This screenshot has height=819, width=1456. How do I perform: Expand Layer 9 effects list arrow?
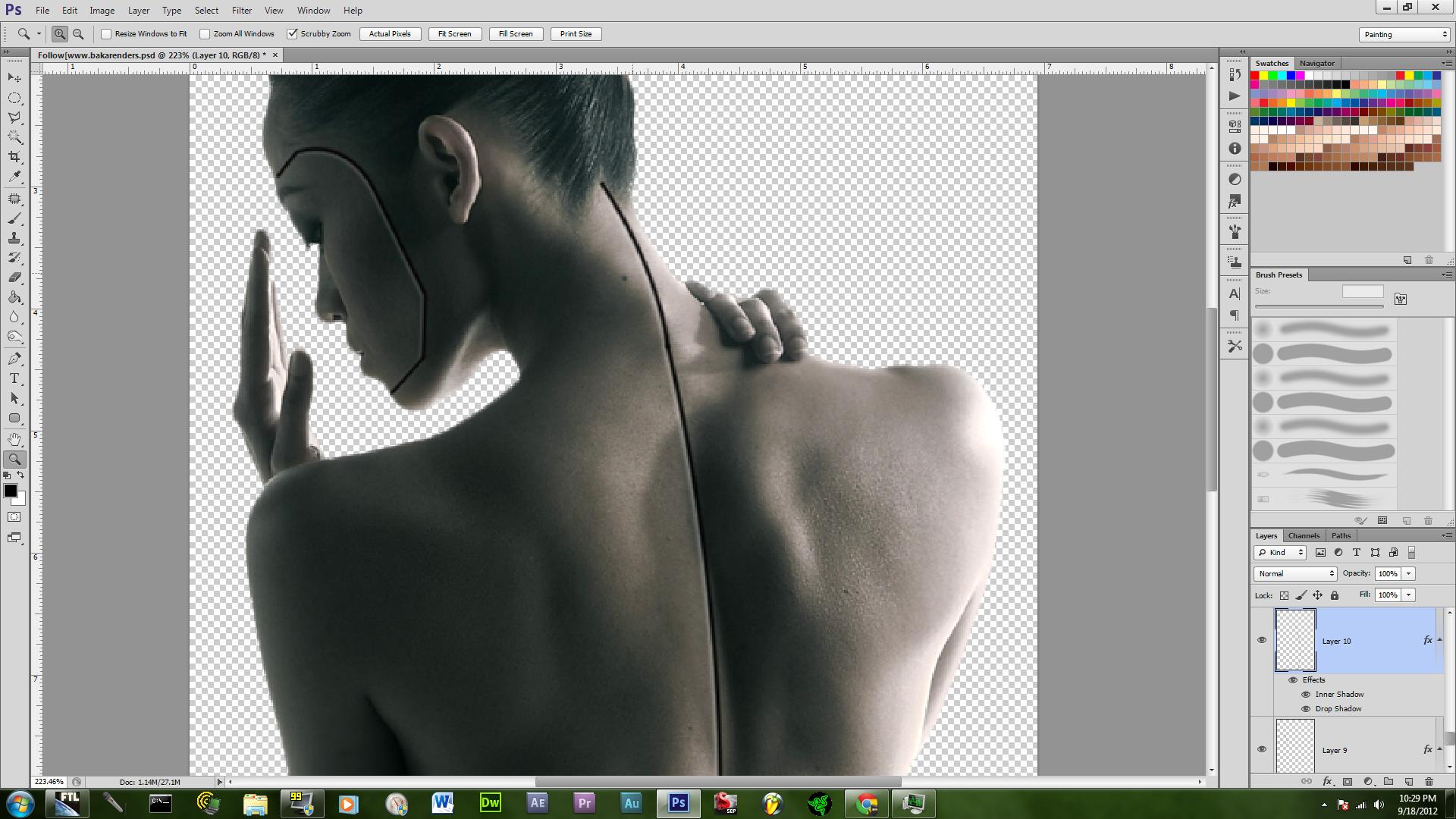click(1439, 749)
